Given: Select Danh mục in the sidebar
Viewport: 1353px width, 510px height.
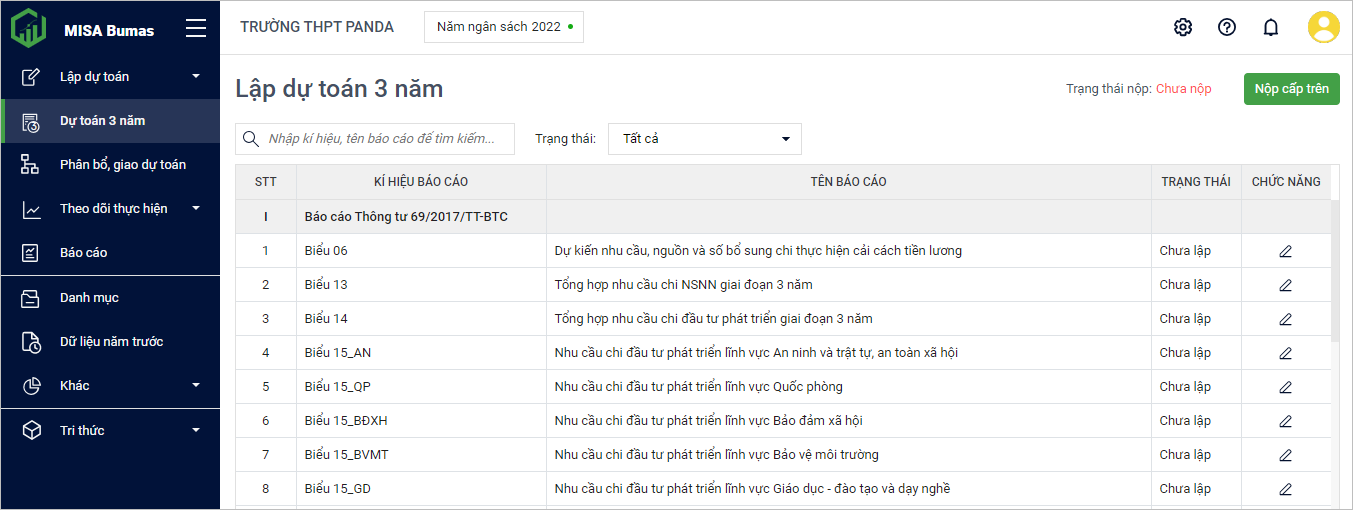Looking at the screenshot, I should (89, 298).
